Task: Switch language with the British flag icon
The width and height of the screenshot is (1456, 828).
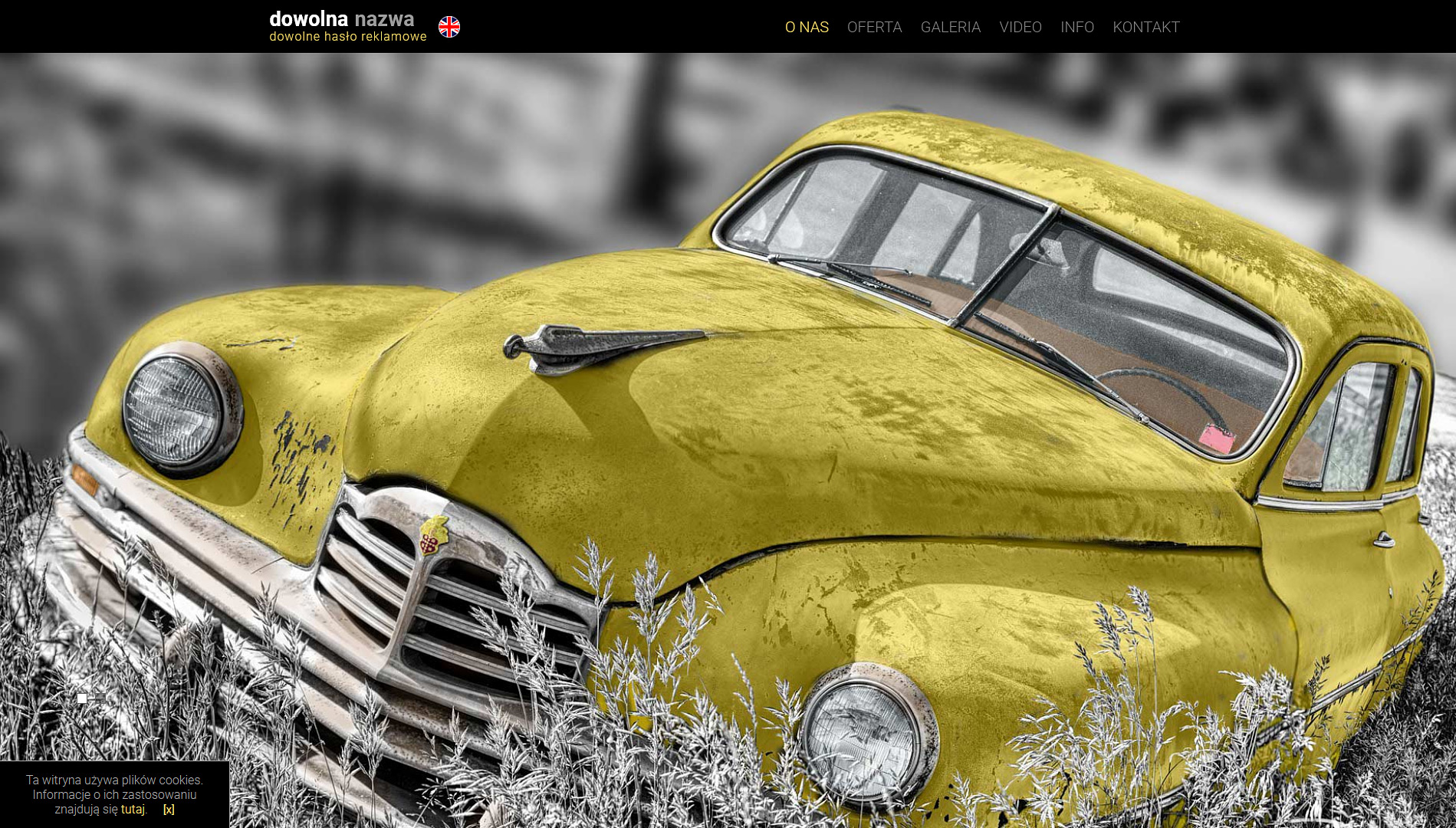Action: (449, 27)
